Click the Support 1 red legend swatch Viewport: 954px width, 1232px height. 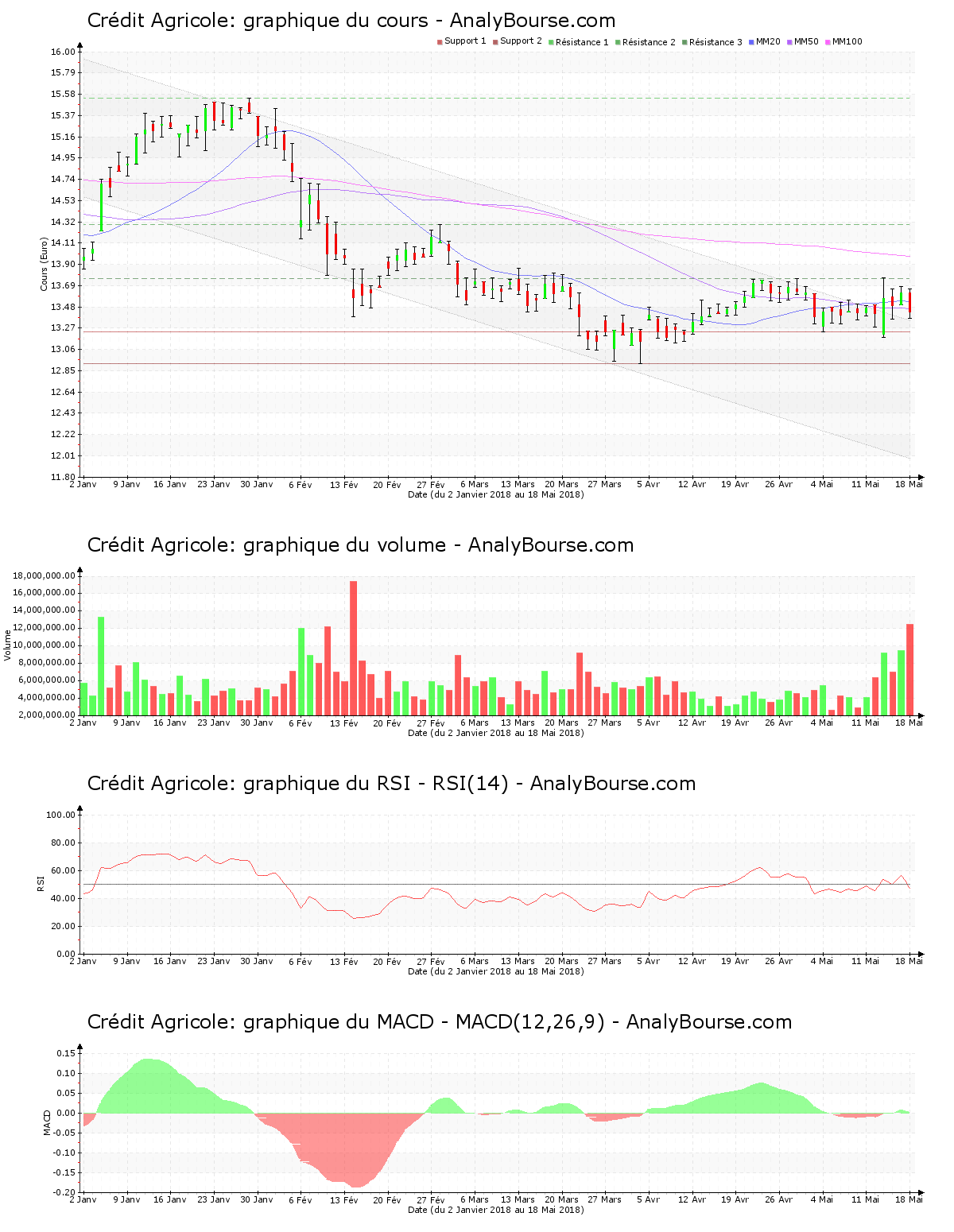[x=440, y=42]
